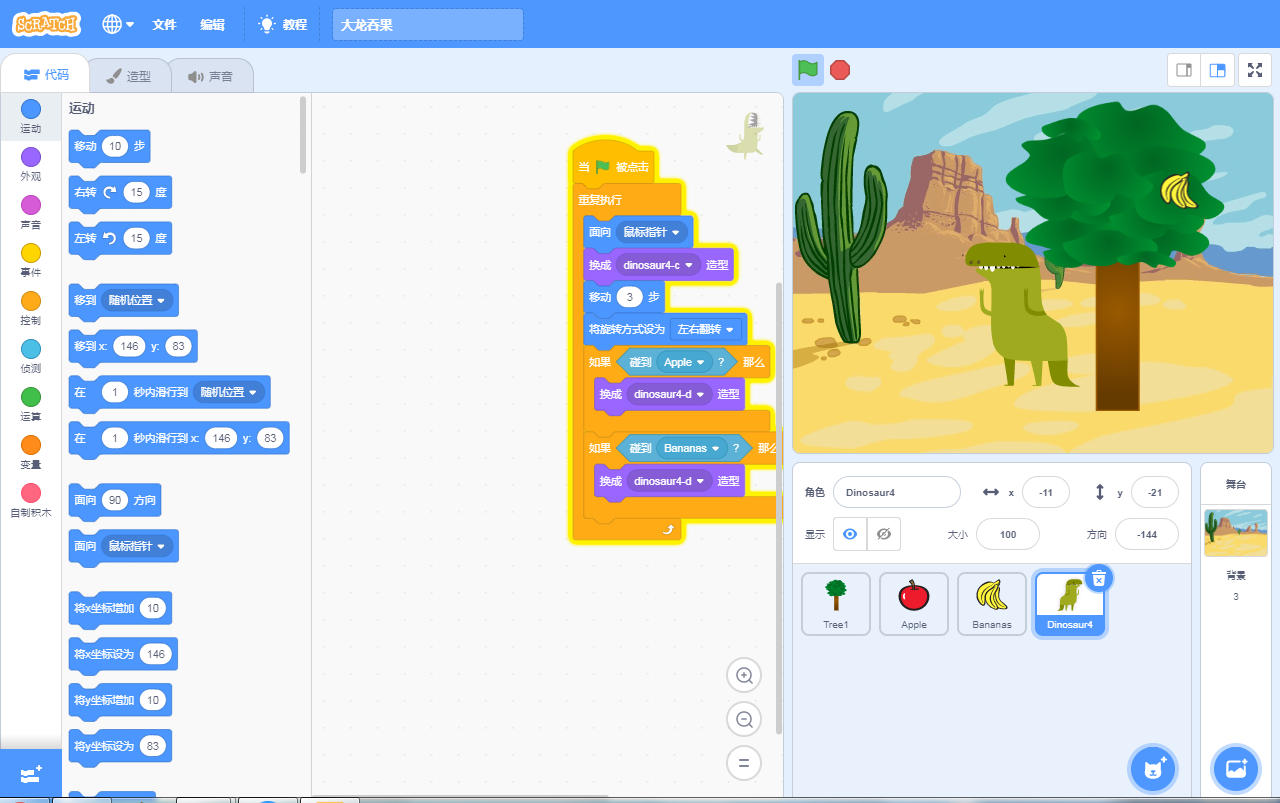Select the 声音 block category circle
This screenshot has height=803, width=1280.
(x=31, y=204)
